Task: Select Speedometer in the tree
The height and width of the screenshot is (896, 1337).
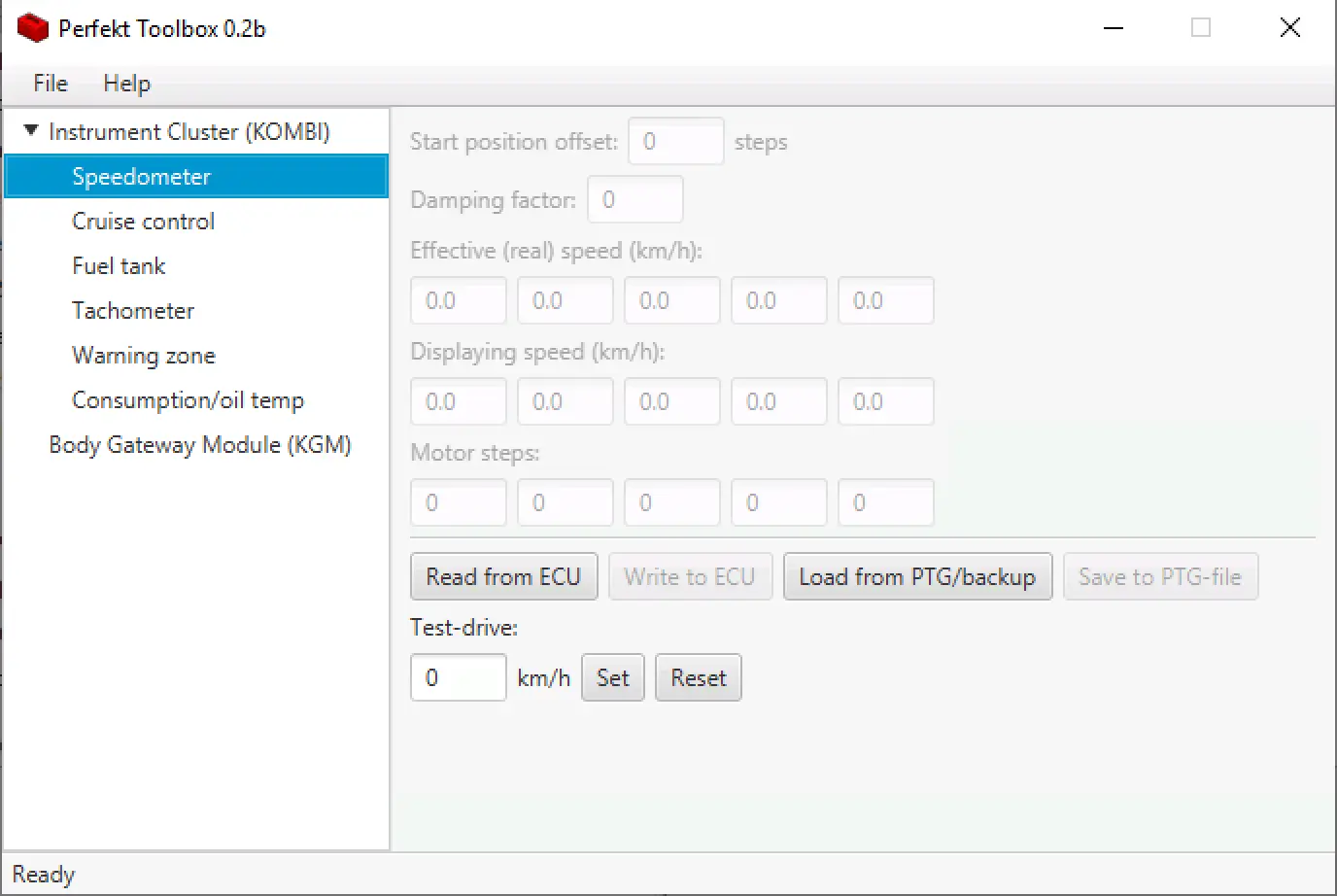Action: pyautogui.click(x=141, y=177)
